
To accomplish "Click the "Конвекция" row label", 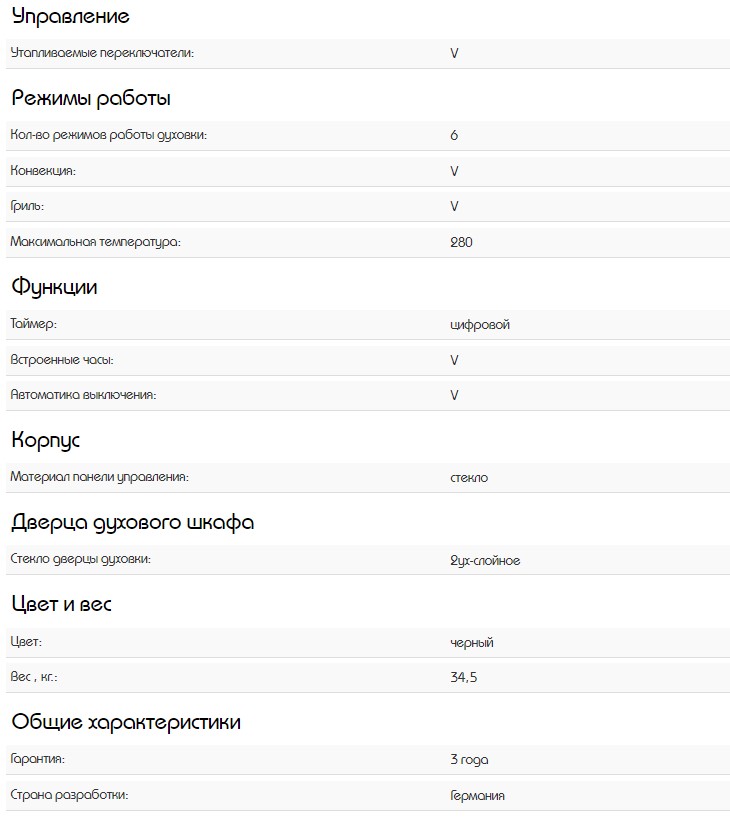I will tap(43, 171).
